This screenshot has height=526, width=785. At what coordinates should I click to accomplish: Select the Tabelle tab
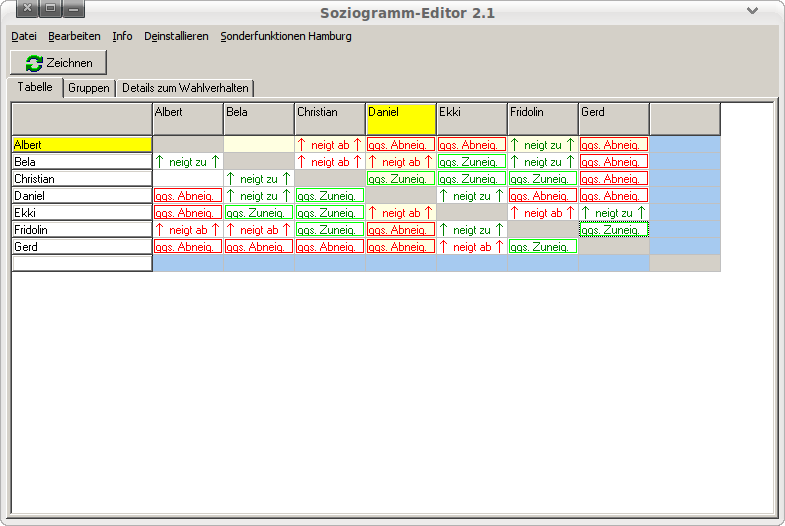tap(35, 87)
